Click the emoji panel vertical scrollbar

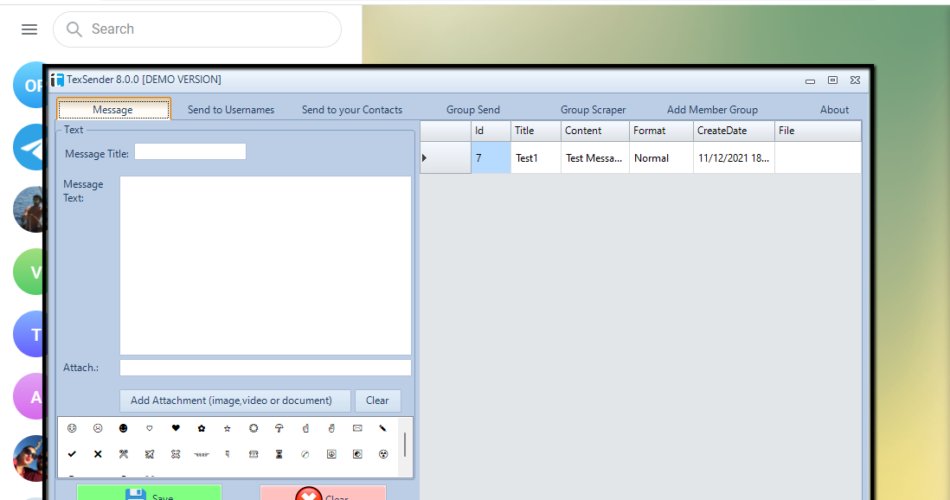point(405,446)
